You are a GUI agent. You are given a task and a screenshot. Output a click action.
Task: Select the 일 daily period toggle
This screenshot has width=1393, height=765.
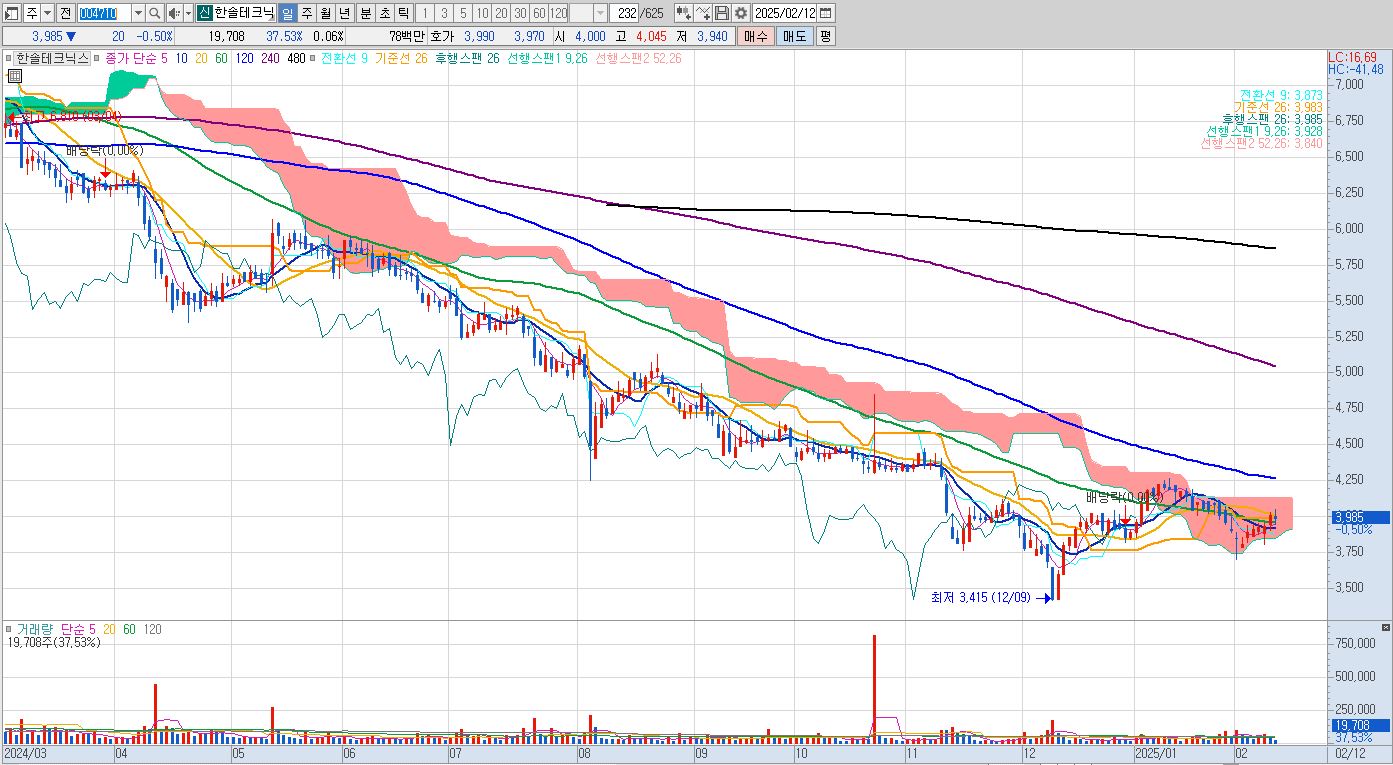click(x=287, y=13)
